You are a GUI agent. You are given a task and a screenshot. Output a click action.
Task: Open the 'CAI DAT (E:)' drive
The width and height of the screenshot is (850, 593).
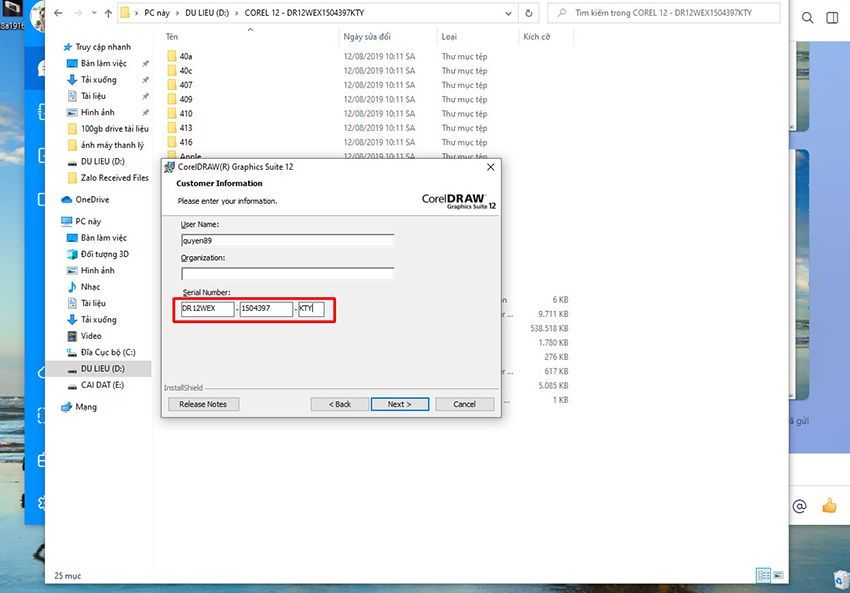[x=102, y=385]
